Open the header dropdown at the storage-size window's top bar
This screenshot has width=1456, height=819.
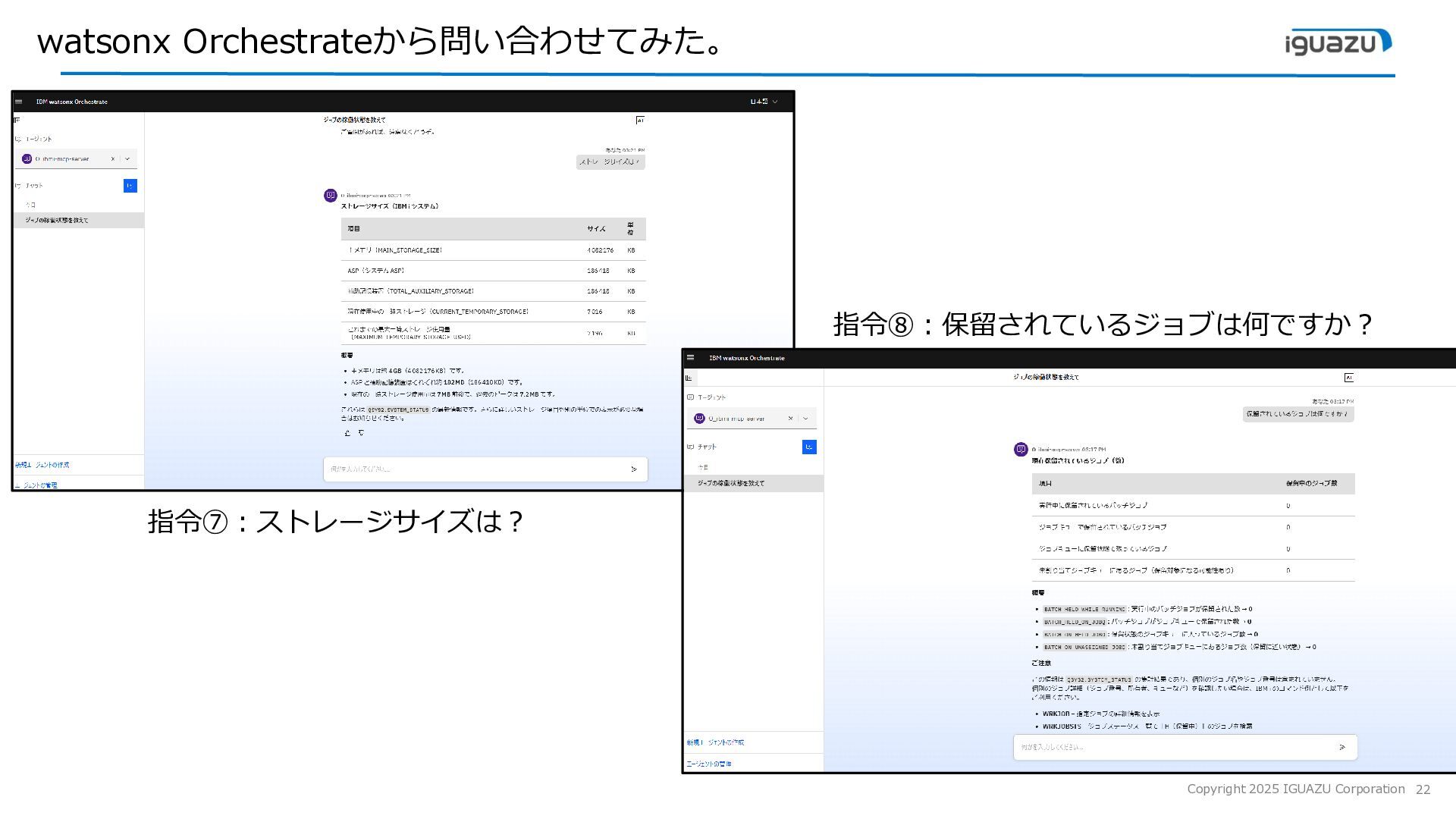[764, 102]
